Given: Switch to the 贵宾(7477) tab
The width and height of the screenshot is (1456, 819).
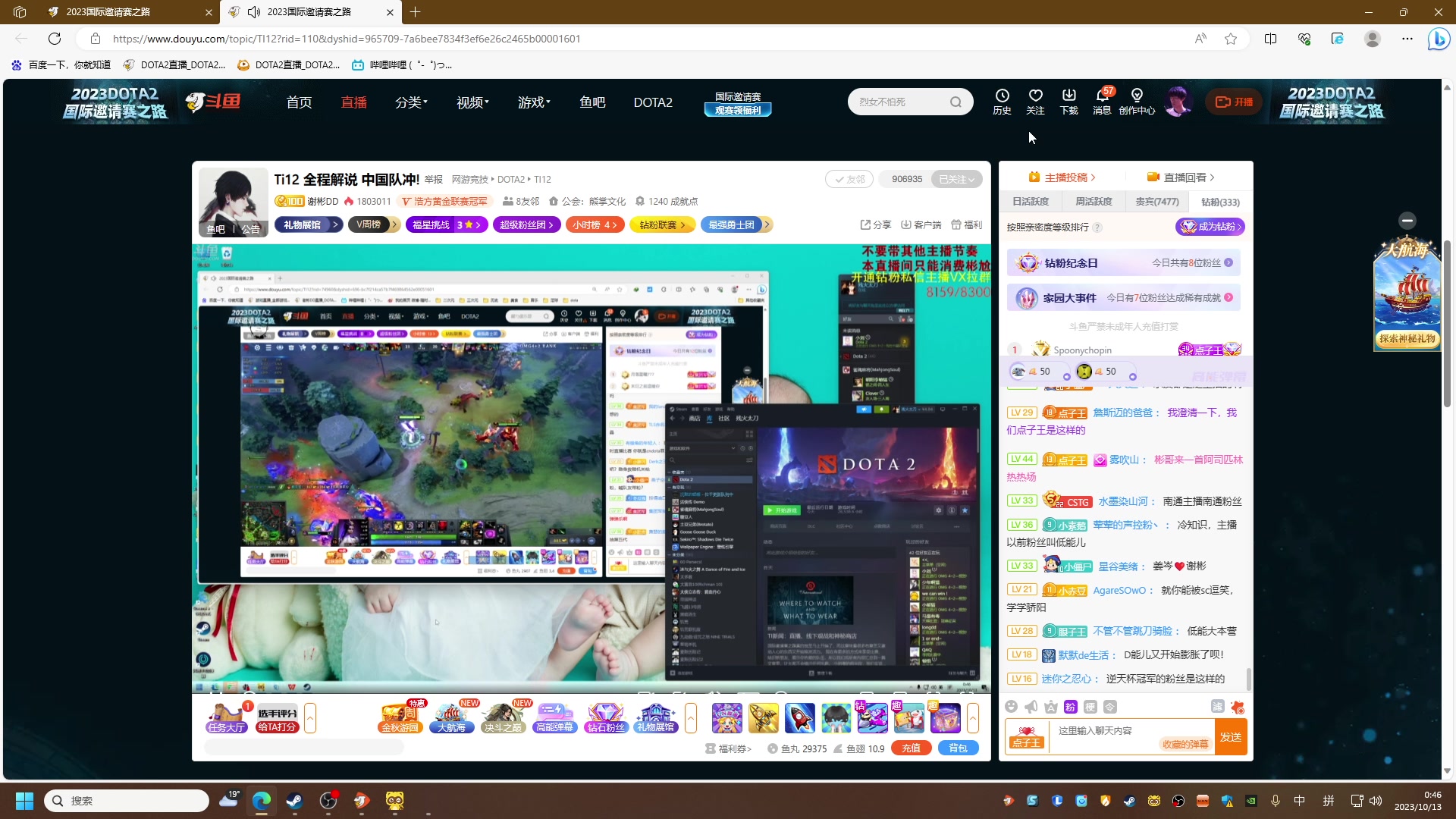Looking at the screenshot, I should [1156, 202].
